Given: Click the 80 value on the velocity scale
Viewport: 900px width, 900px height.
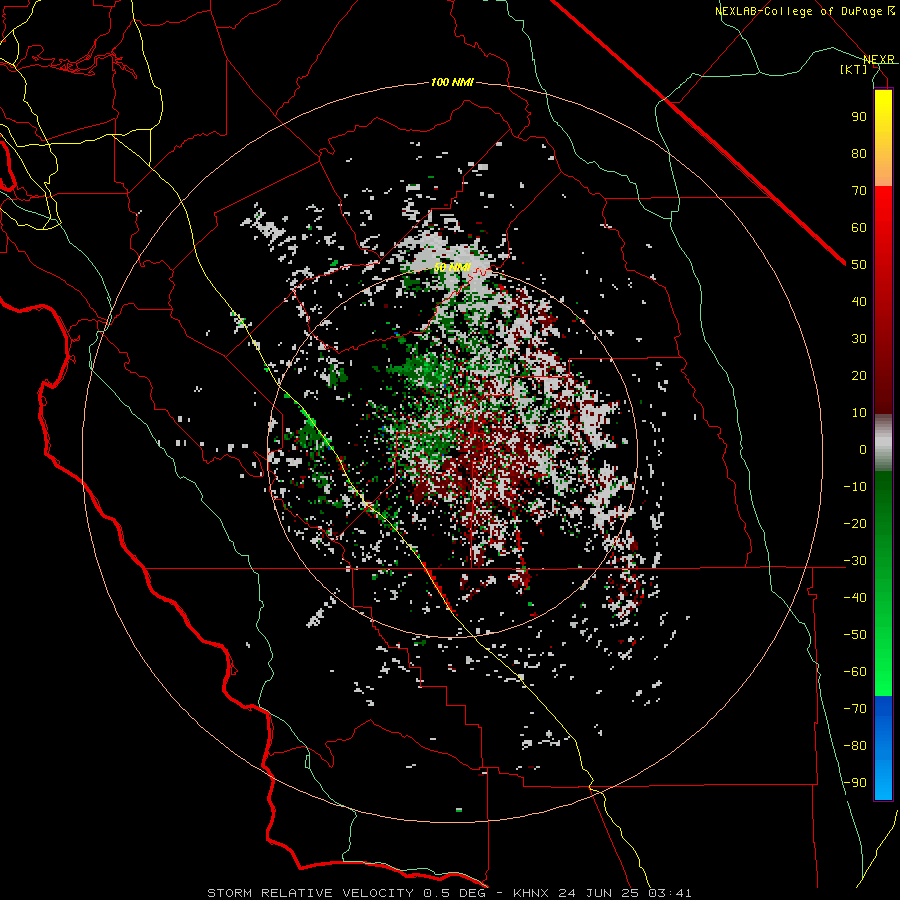Looking at the screenshot, I should pos(859,154).
